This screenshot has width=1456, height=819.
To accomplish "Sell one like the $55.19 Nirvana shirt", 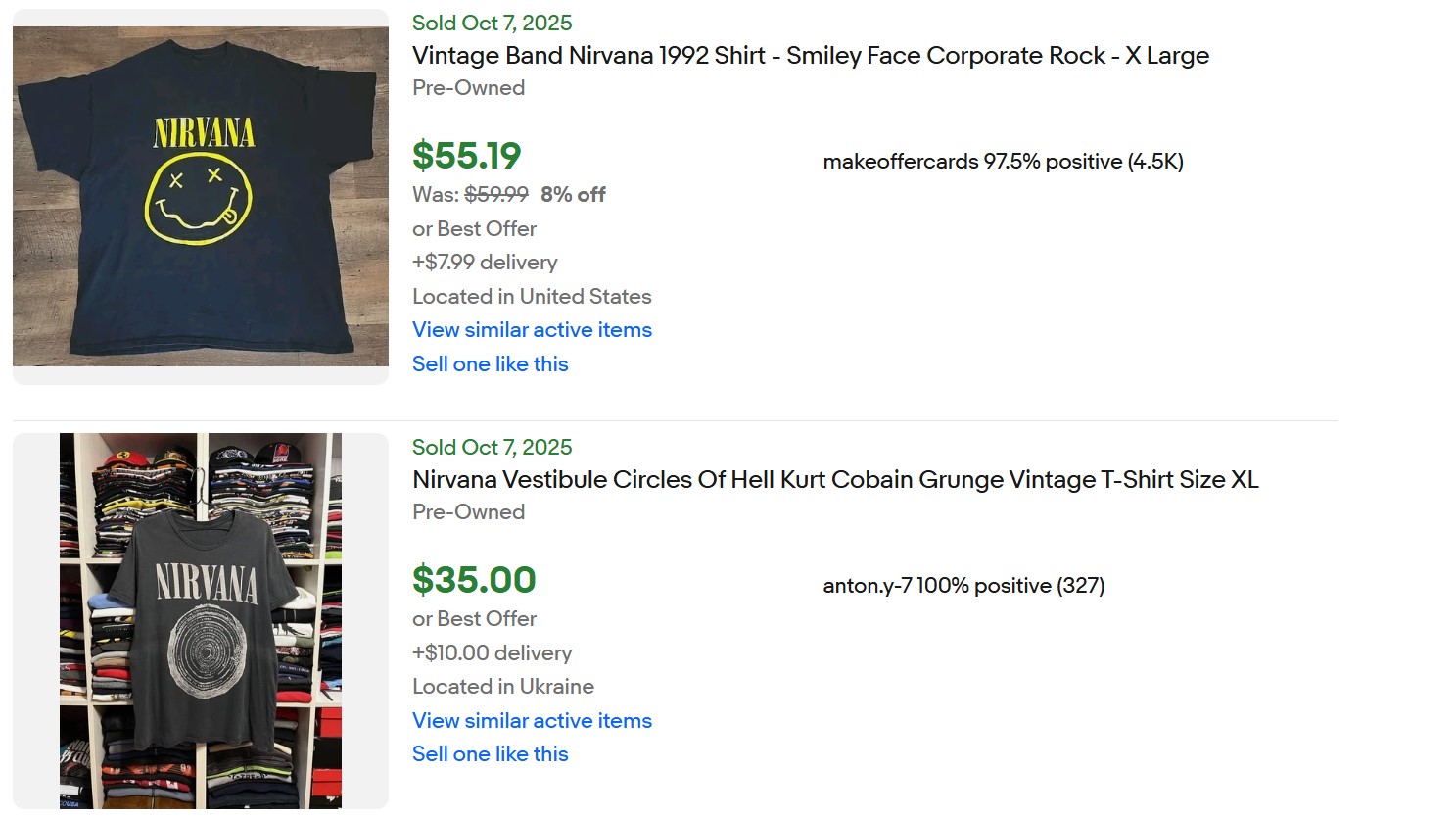I will tap(490, 364).
